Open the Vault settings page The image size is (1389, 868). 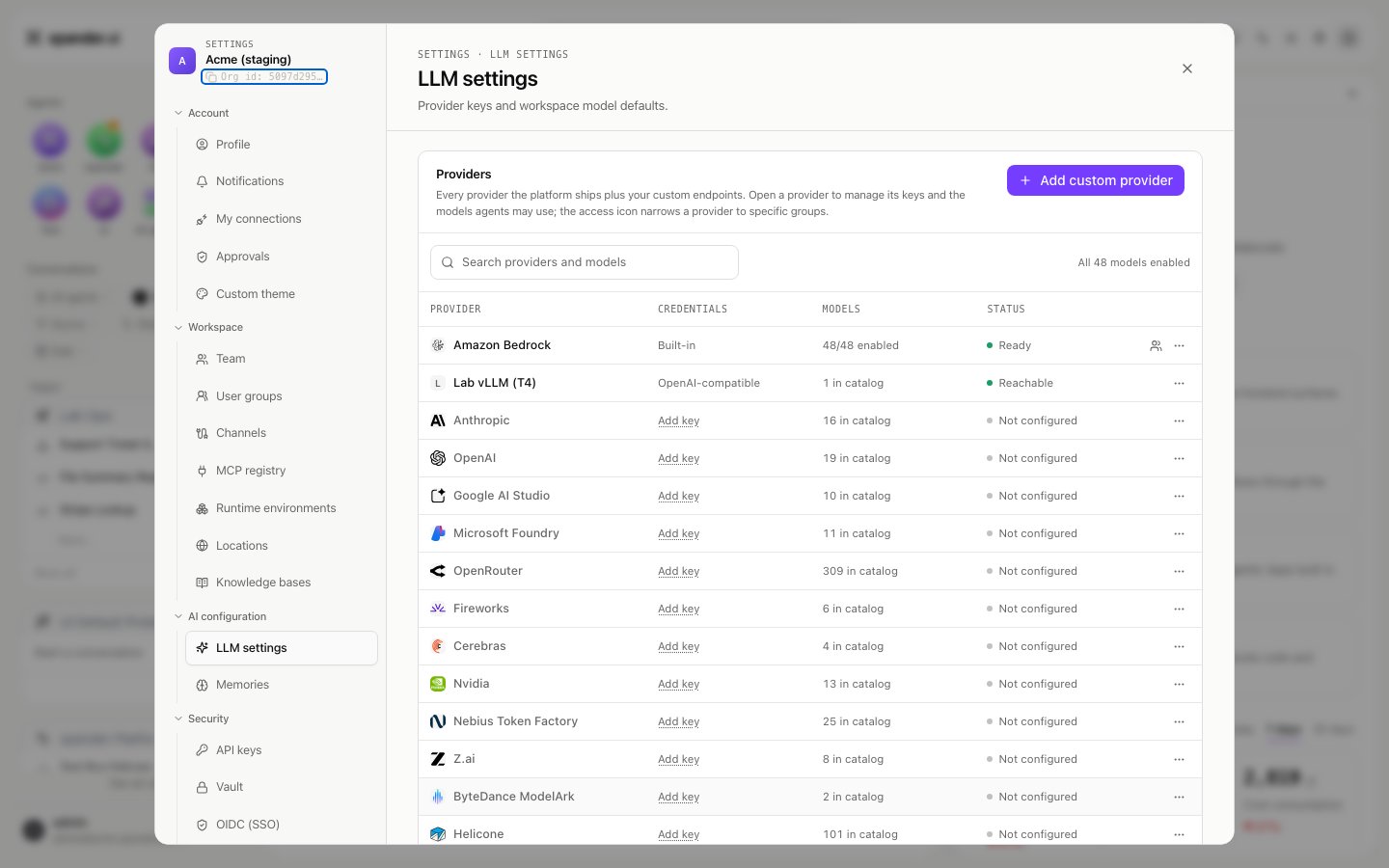point(282,787)
